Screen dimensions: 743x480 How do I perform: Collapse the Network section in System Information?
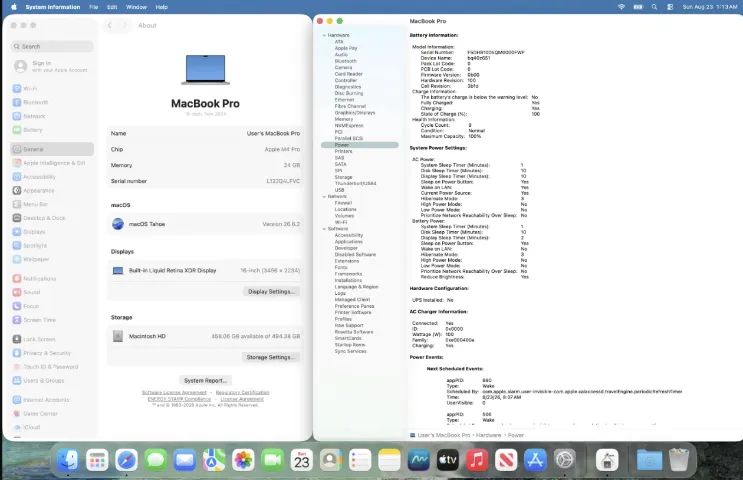coord(324,197)
